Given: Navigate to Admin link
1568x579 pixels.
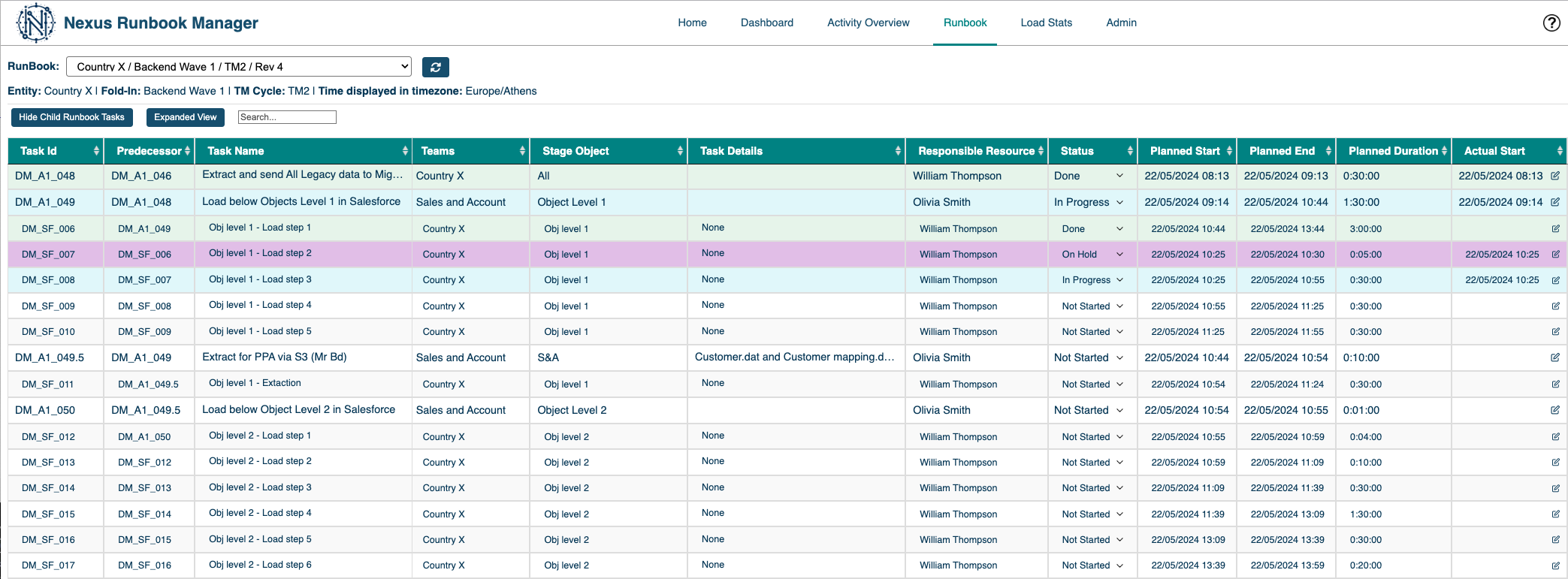Looking at the screenshot, I should pos(1121,23).
